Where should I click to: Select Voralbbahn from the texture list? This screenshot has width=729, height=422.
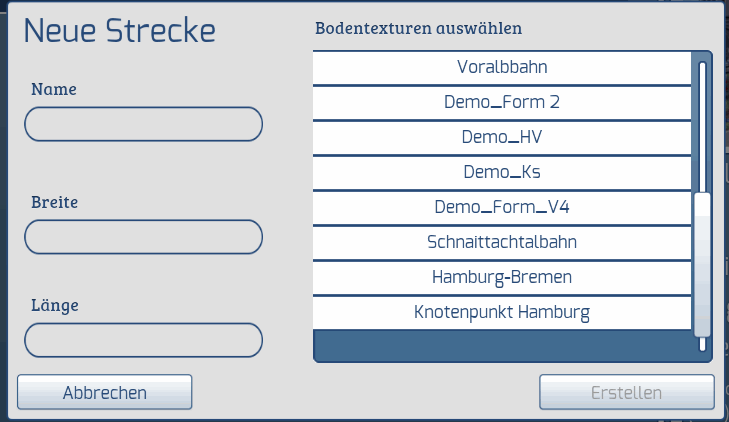[501, 68]
